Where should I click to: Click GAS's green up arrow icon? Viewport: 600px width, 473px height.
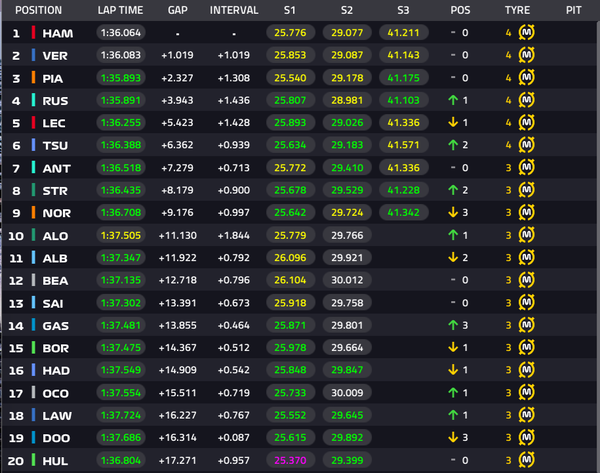pyautogui.click(x=453, y=325)
